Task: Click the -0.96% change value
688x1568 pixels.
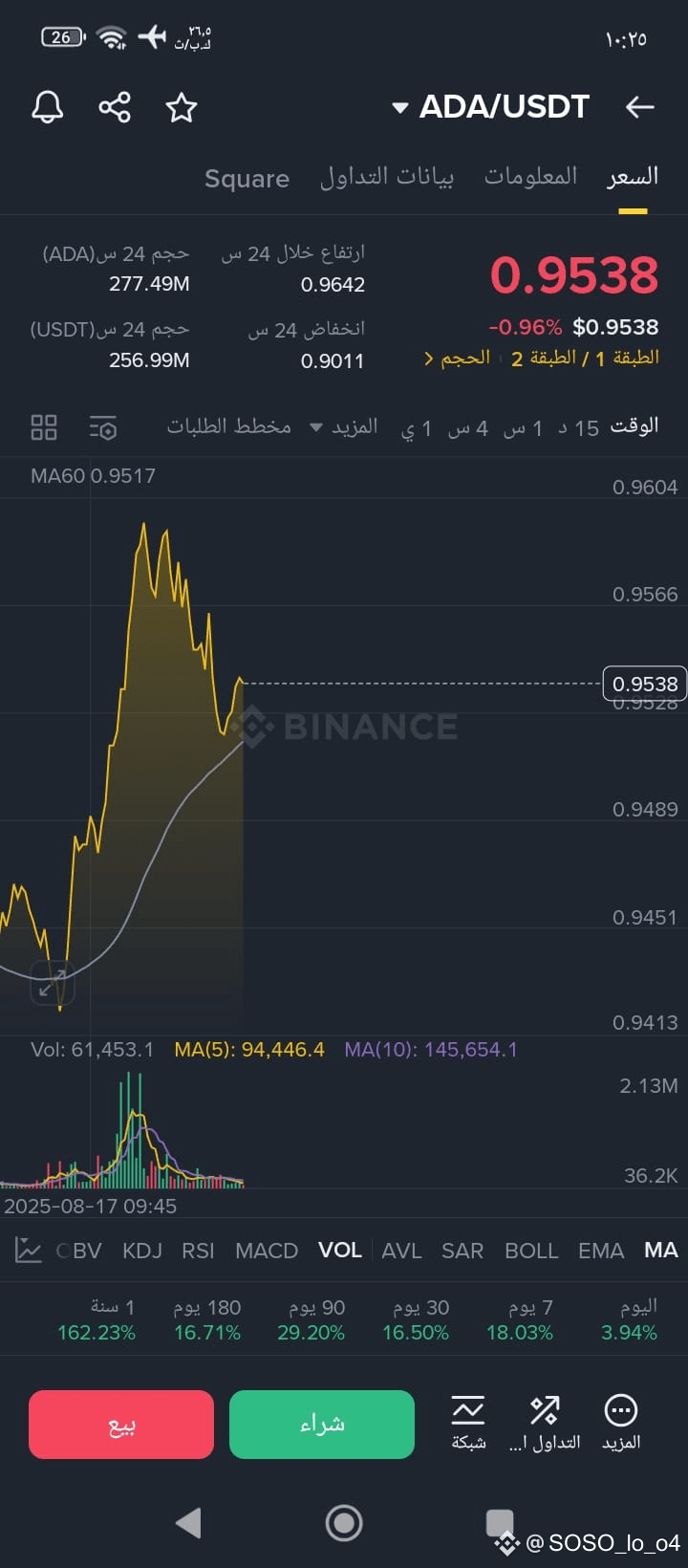Action: click(x=526, y=327)
